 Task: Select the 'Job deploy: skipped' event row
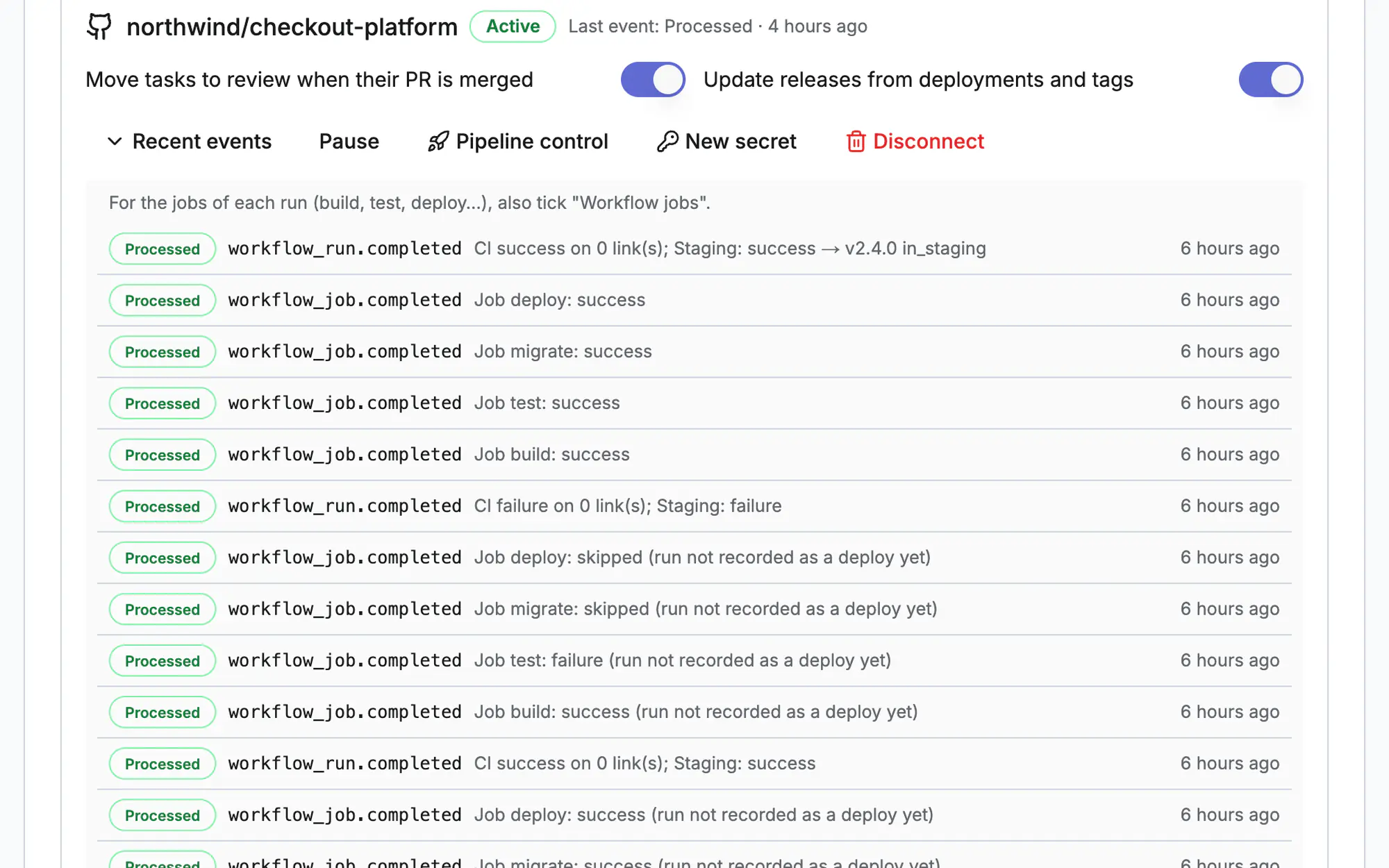pos(694,558)
